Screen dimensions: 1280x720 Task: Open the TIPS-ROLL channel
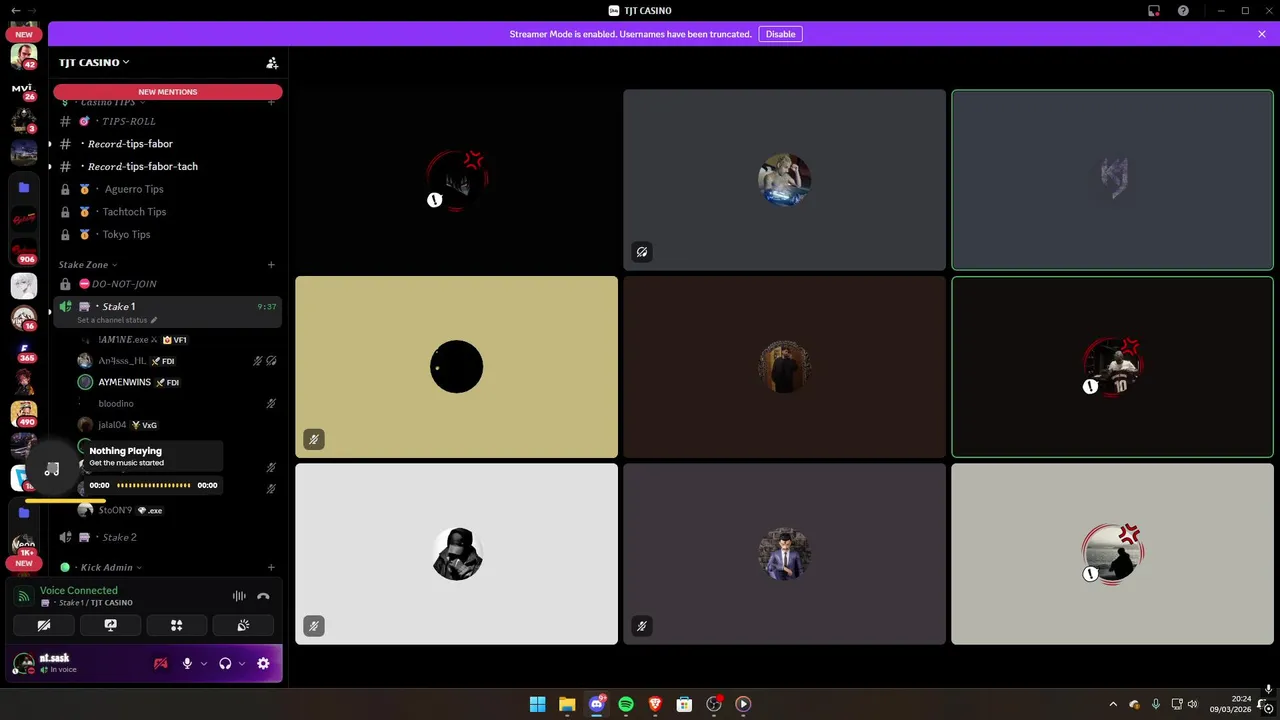coord(167,121)
